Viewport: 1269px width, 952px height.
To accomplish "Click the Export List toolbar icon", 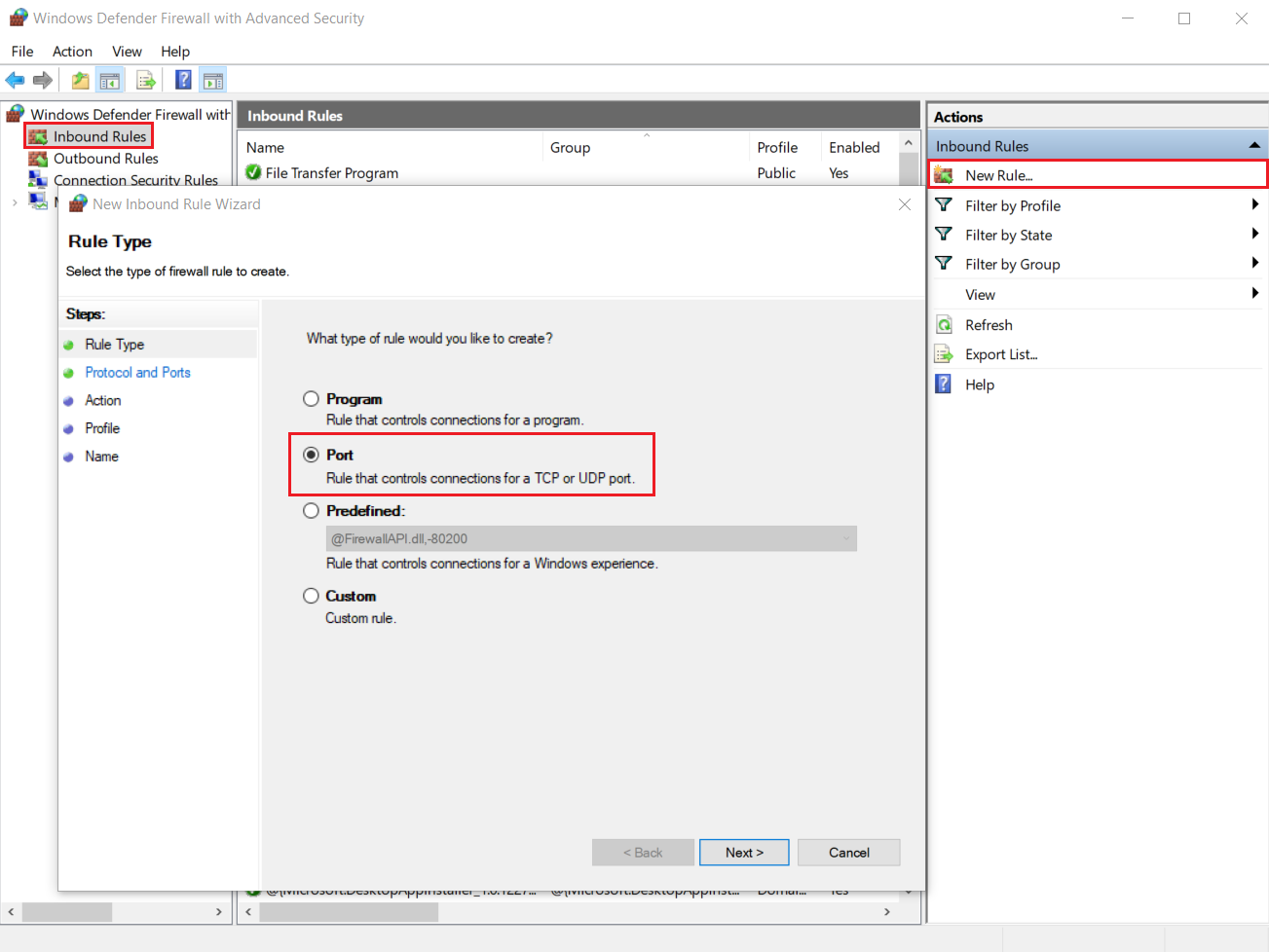I will 145,80.
